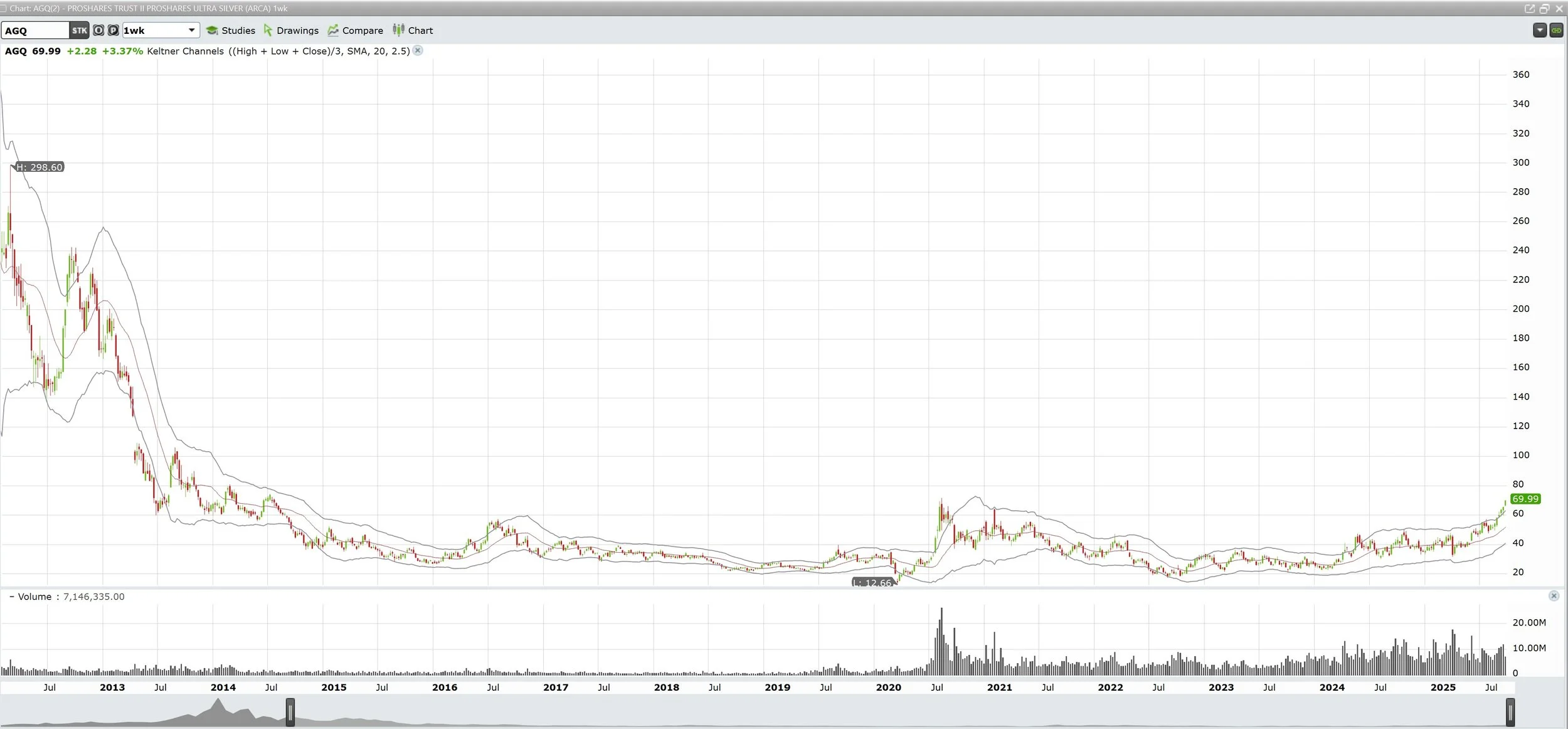Open the Drawings tools menu
Viewport: 1568px width, 729px height.
(291, 30)
